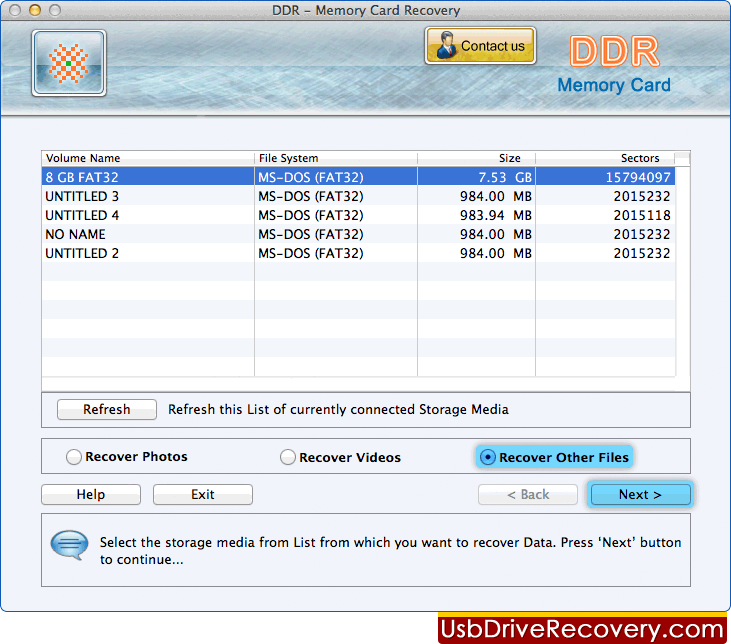This screenshot has width=731, height=644.
Task: Click the 2015118 sectors value
Action: tap(642, 215)
